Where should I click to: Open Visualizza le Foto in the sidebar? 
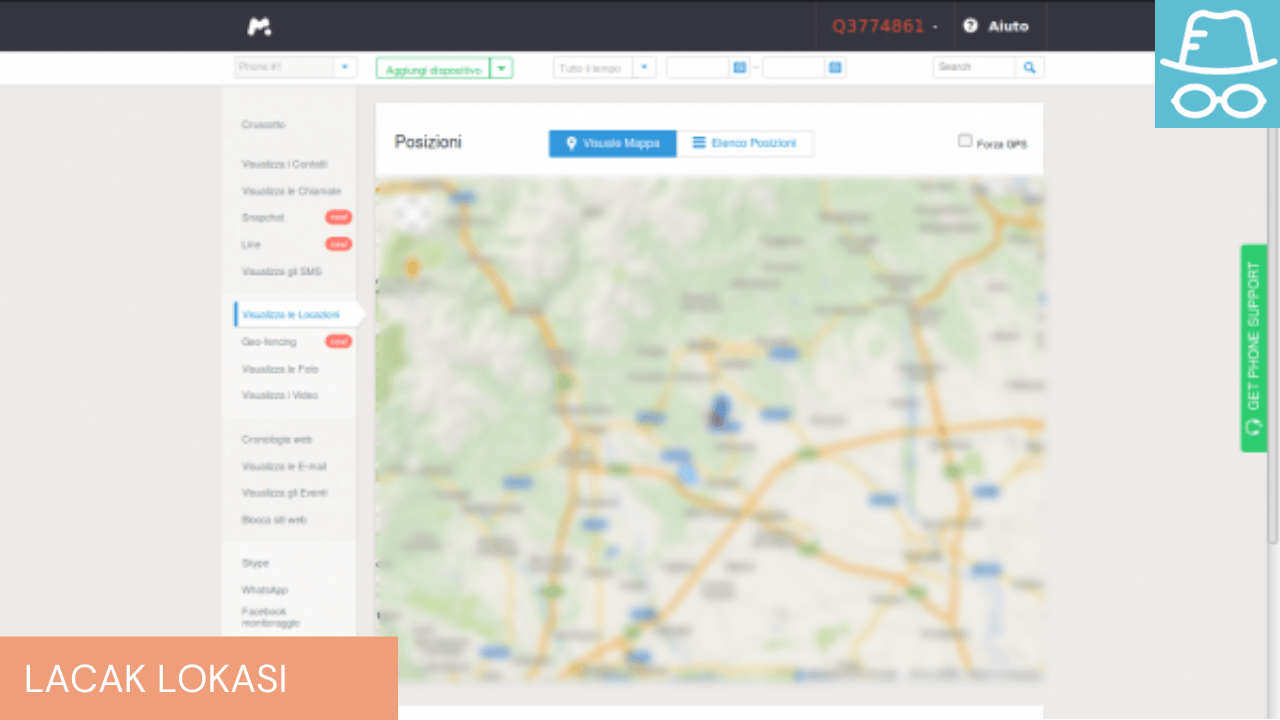[280, 369]
